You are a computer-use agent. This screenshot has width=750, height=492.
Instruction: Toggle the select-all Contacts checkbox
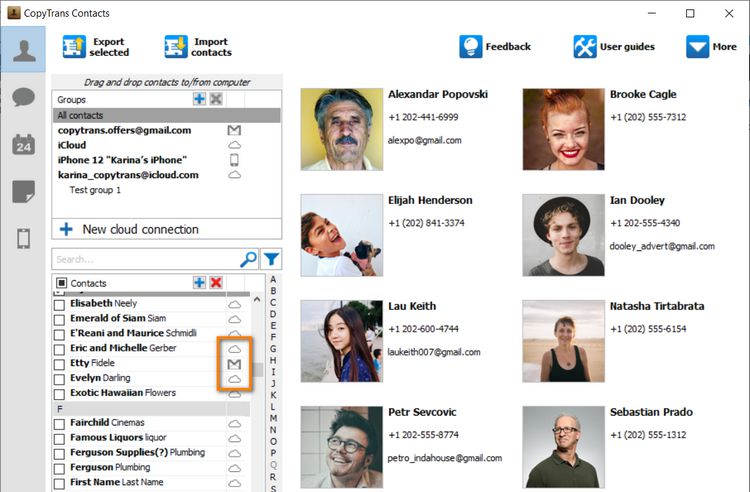coord(61,283)
